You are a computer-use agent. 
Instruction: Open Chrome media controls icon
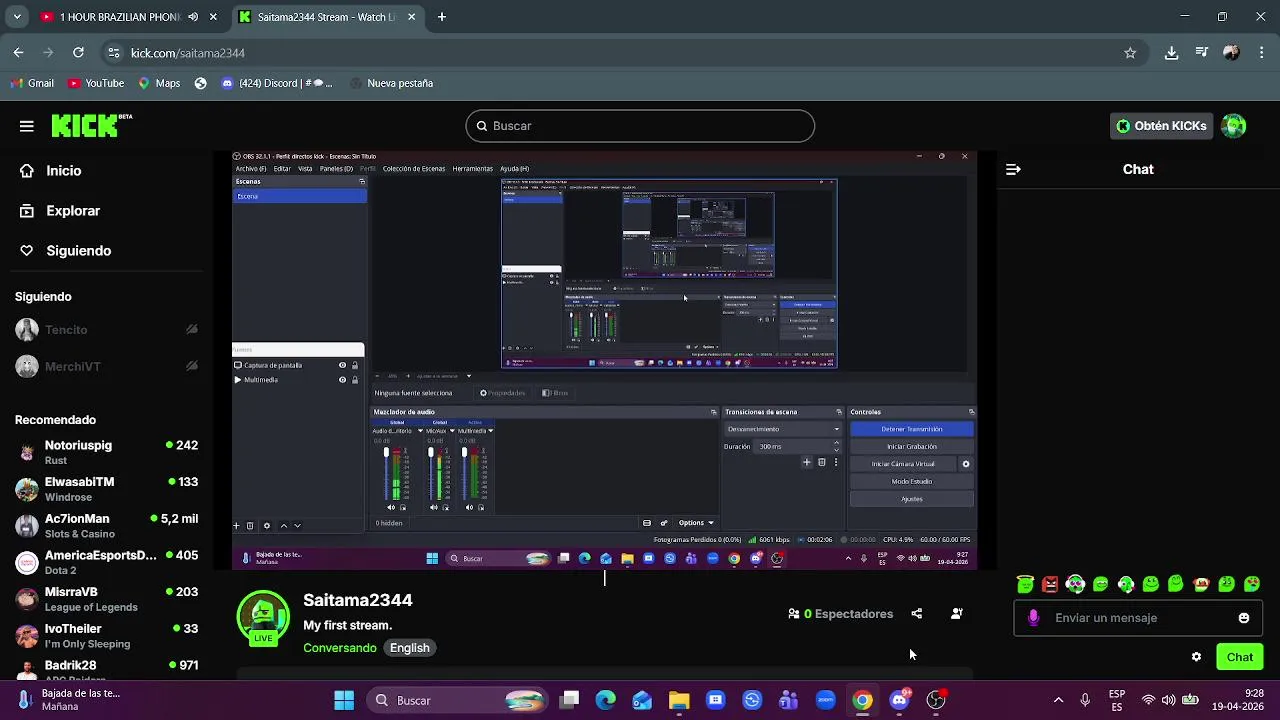1202,53
